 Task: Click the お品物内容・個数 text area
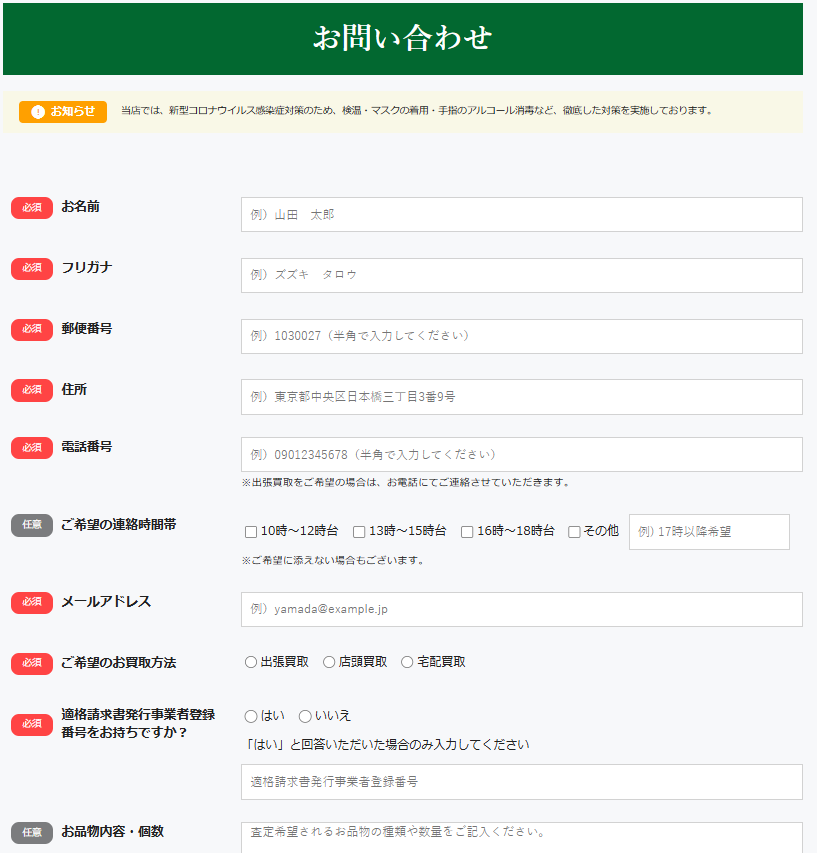pos(521,837)
